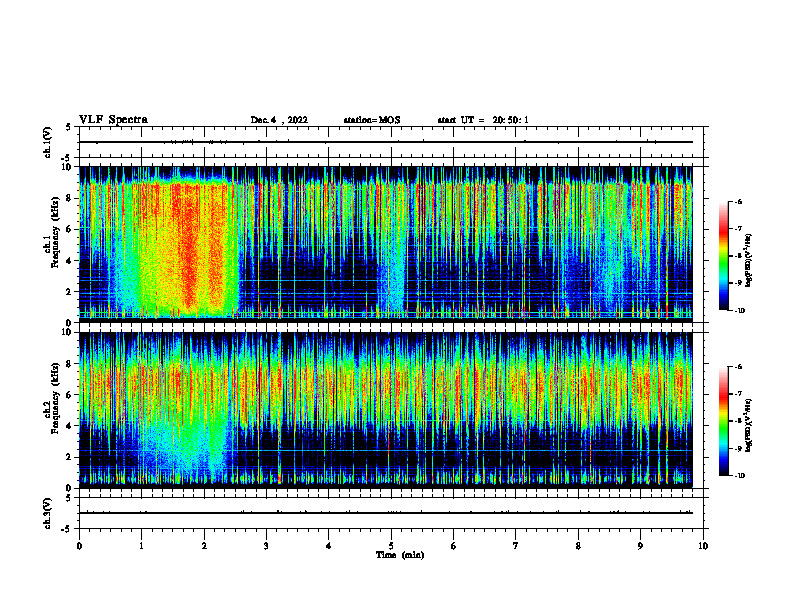Click ch.2 colorbar tick label "-8"
The height and width of the screenshot is (612, 792).
tap(738, 421)
